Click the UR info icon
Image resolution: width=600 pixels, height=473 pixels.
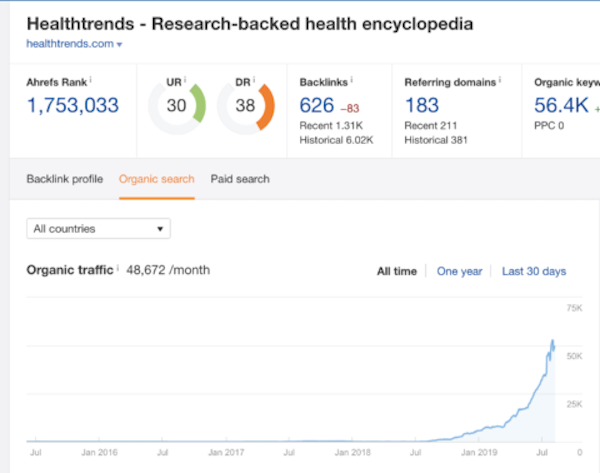[185, 80]
